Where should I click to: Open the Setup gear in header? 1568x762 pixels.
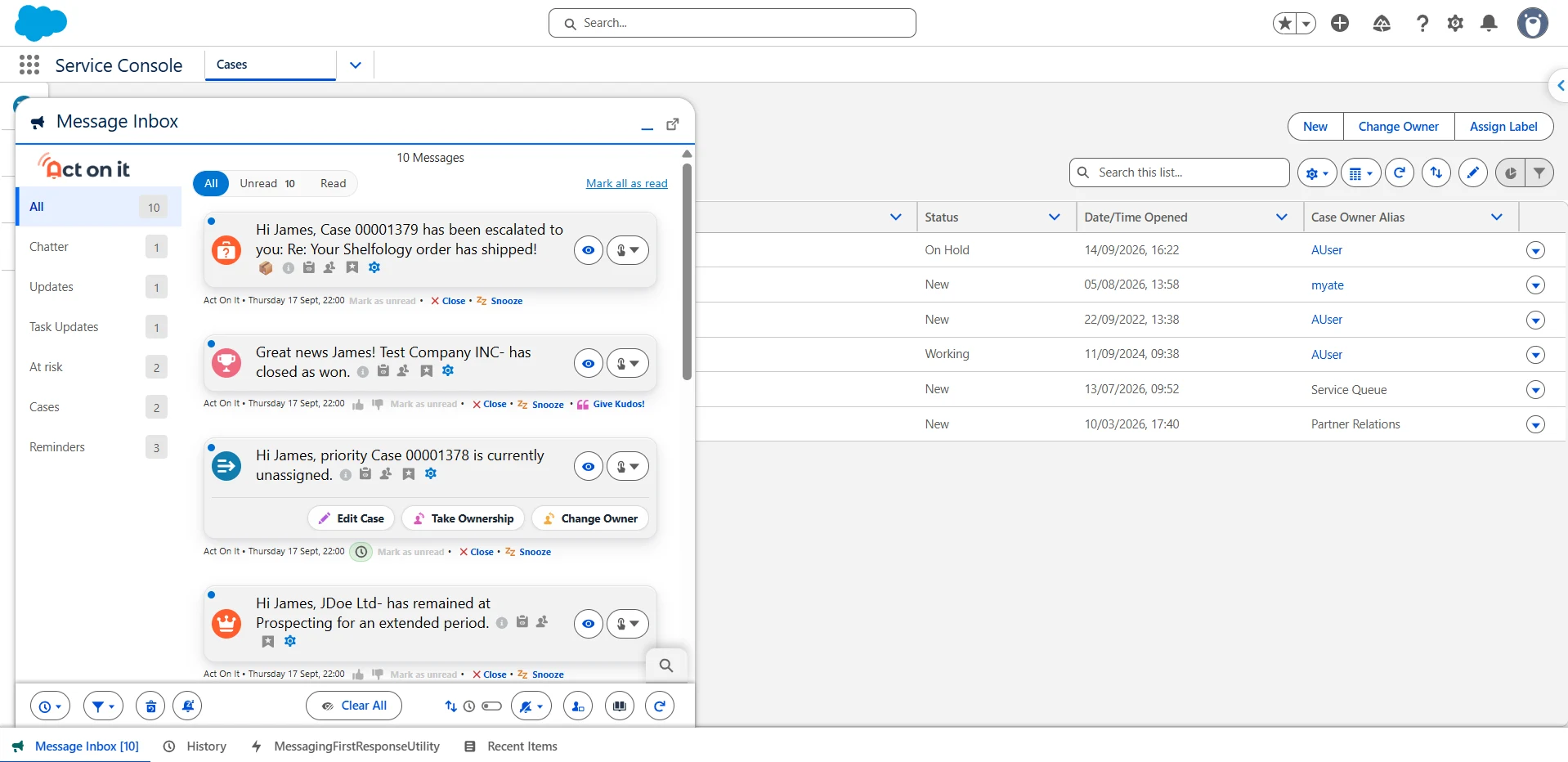1455,23
